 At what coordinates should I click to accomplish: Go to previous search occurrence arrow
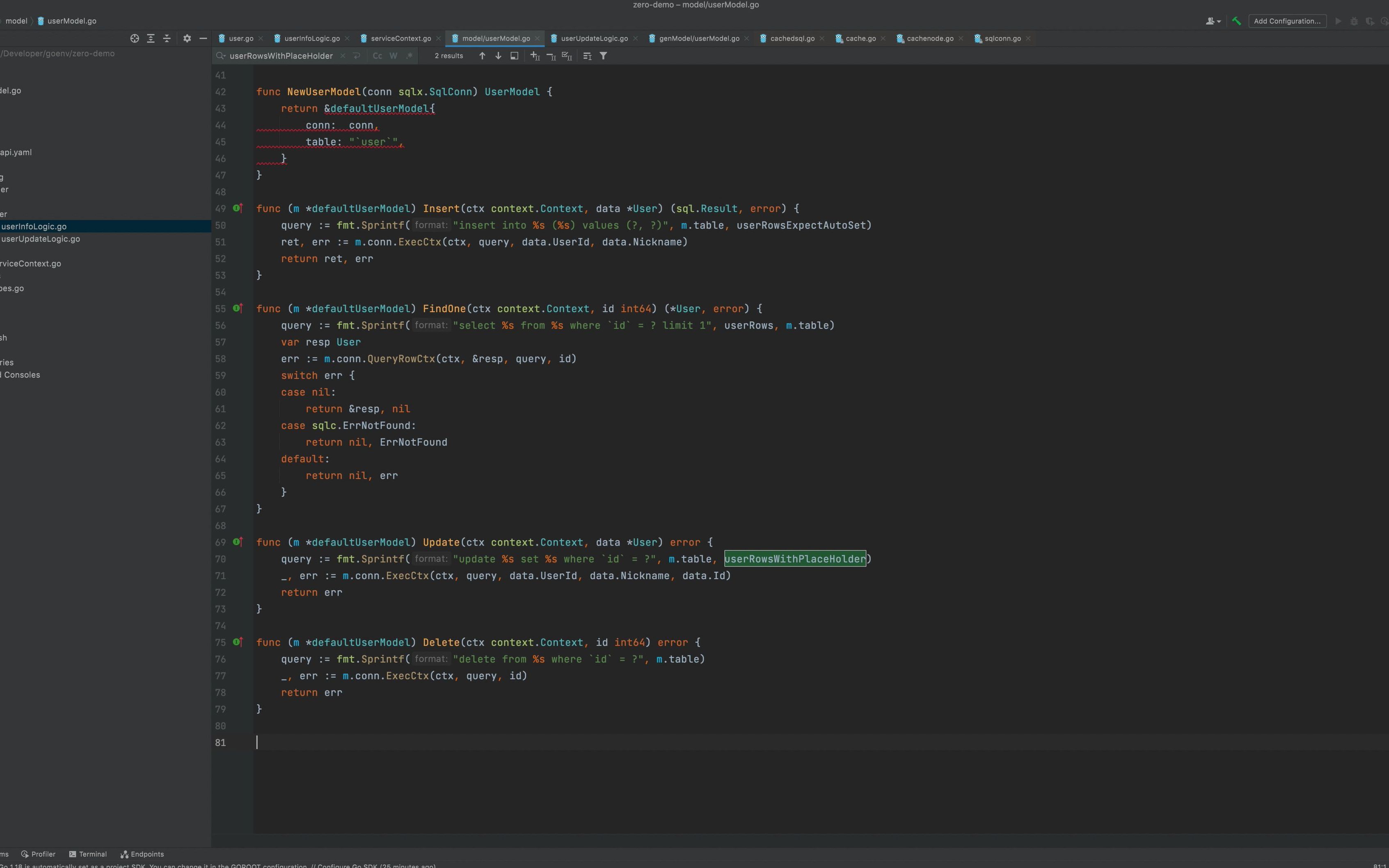pyautogui.click(x=482, y=56)
